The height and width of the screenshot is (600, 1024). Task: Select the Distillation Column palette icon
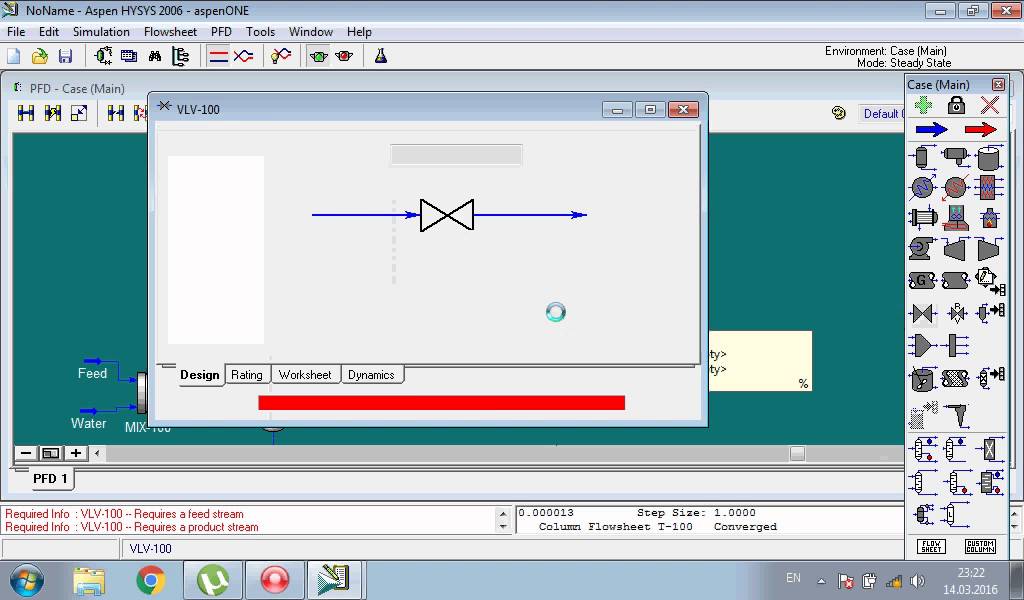pyautogui.click(x=922, y=450)
